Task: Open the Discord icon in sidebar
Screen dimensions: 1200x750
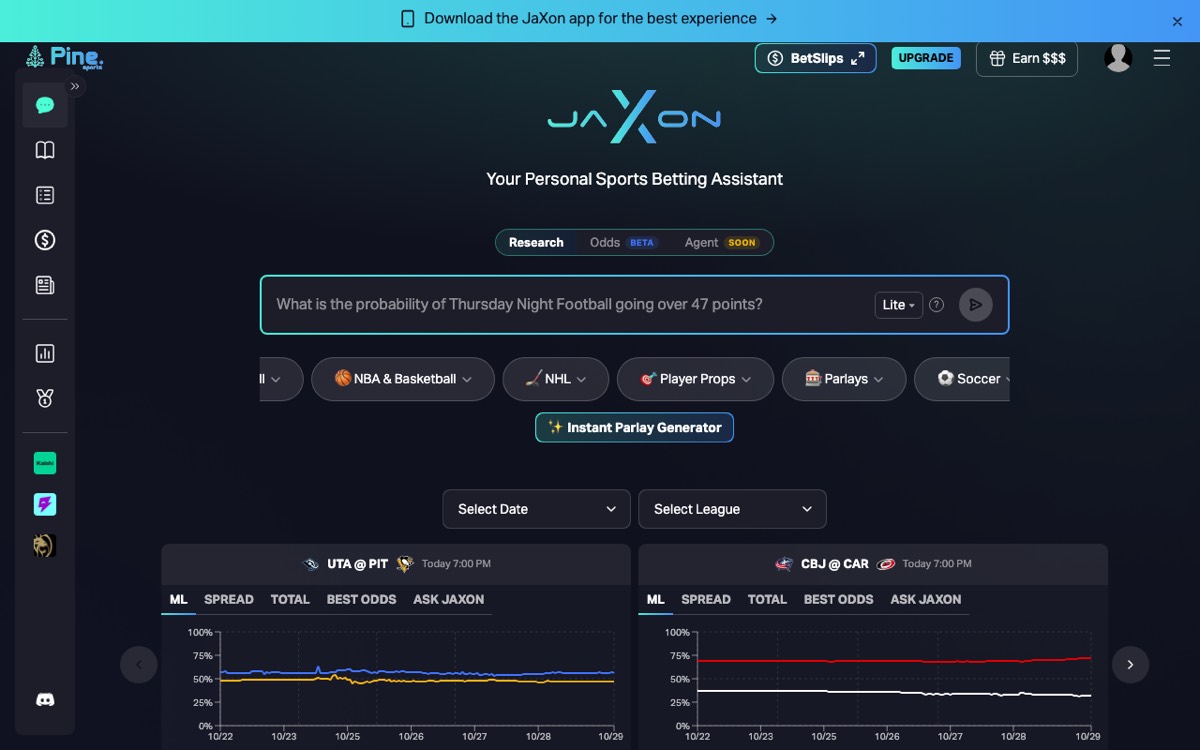Action: coord(45,700)
